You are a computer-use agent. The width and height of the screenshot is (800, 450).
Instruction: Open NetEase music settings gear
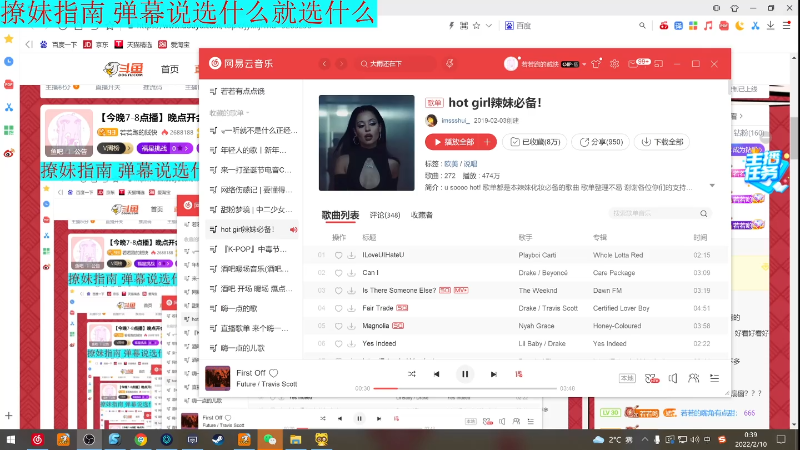pyautogui.click(x=614, y=64)
